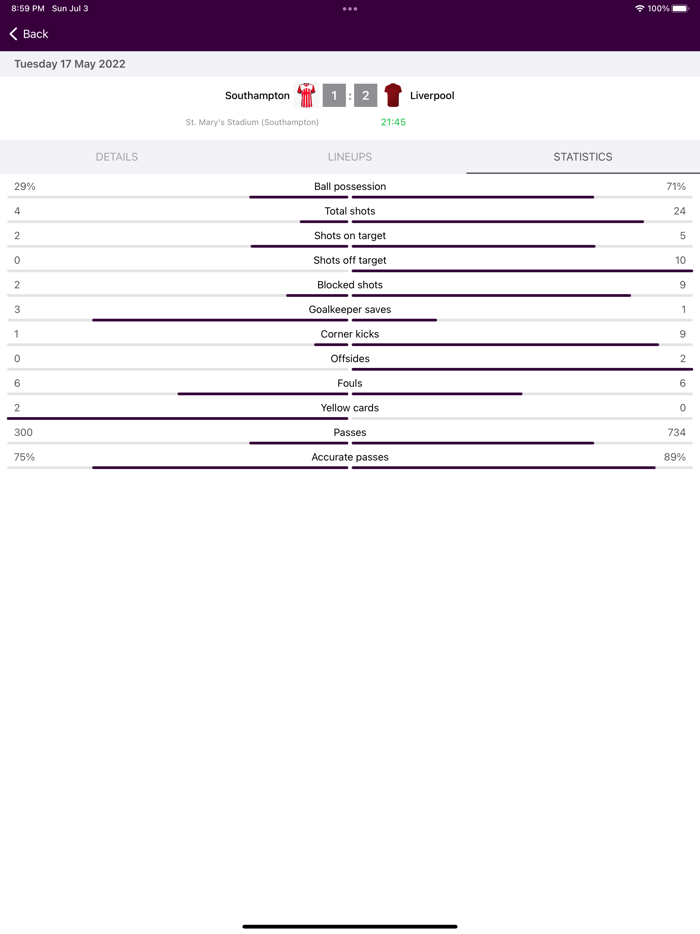Click the Wi-Fi icon in status bar
700x934 pixels.
[638, 8]
